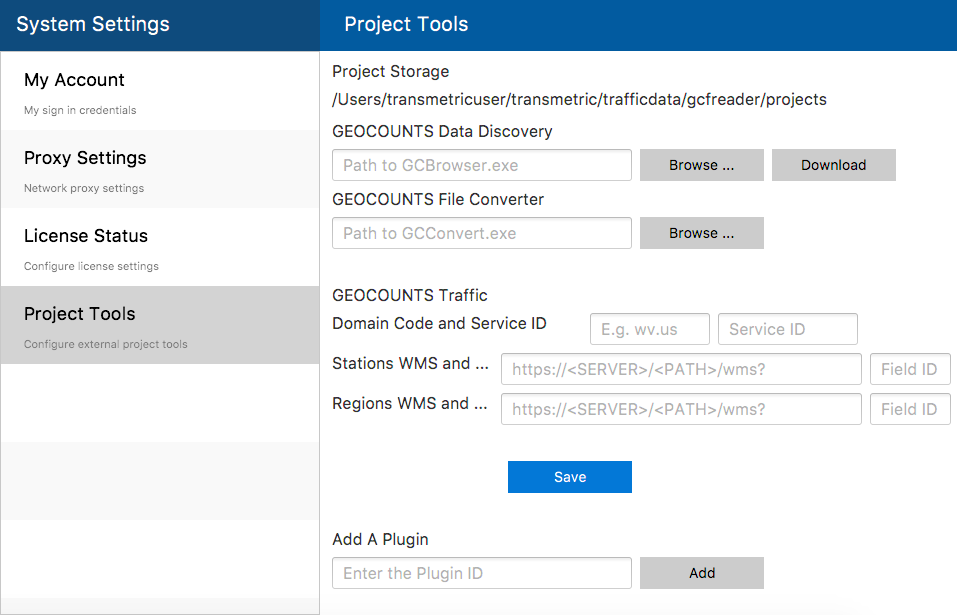This screenshot has width=957, height=615.
Task: Click the Stations WMS Field ID box
Action: (910, 369)
